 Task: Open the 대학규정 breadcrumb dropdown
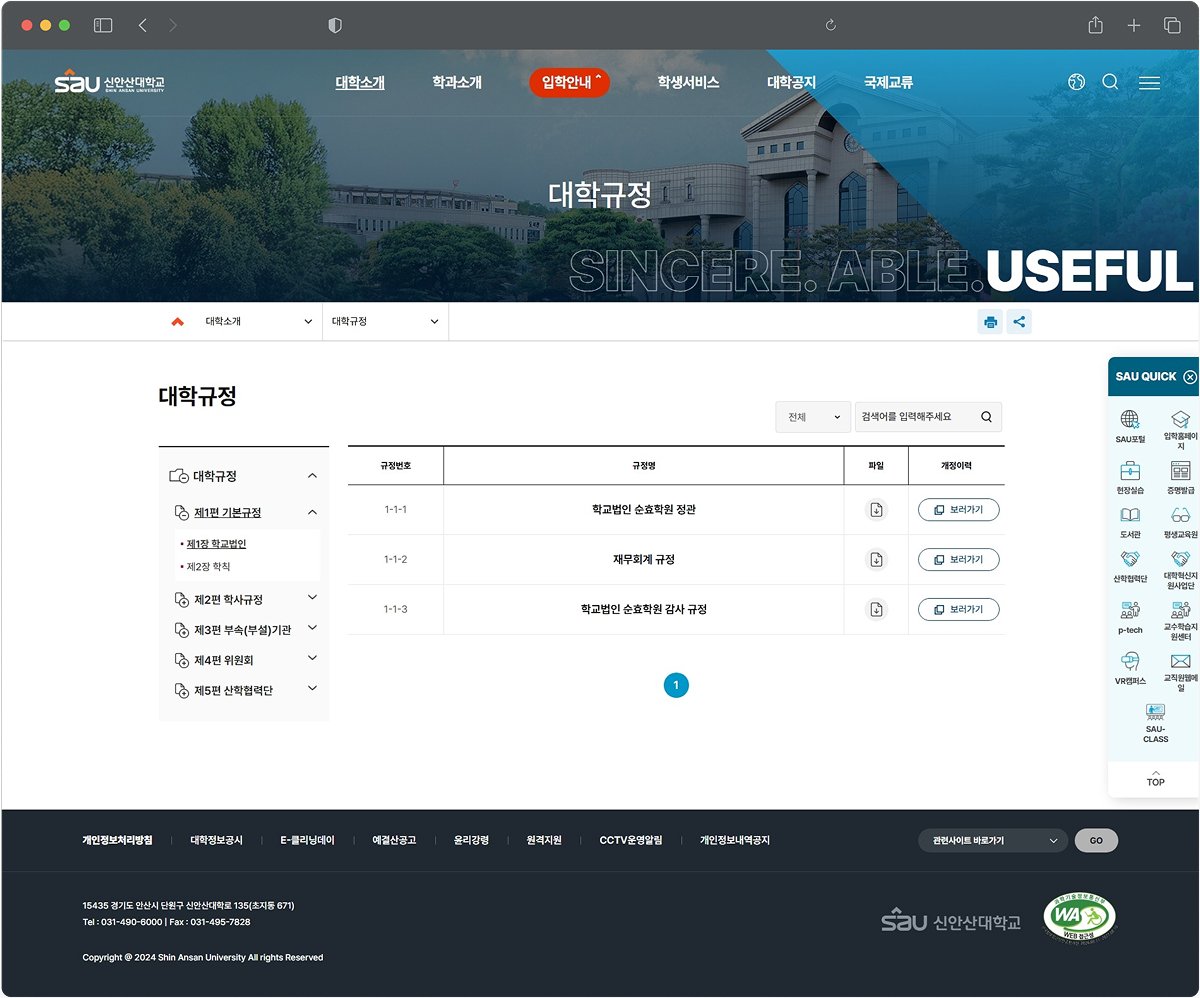coord(385,322)
